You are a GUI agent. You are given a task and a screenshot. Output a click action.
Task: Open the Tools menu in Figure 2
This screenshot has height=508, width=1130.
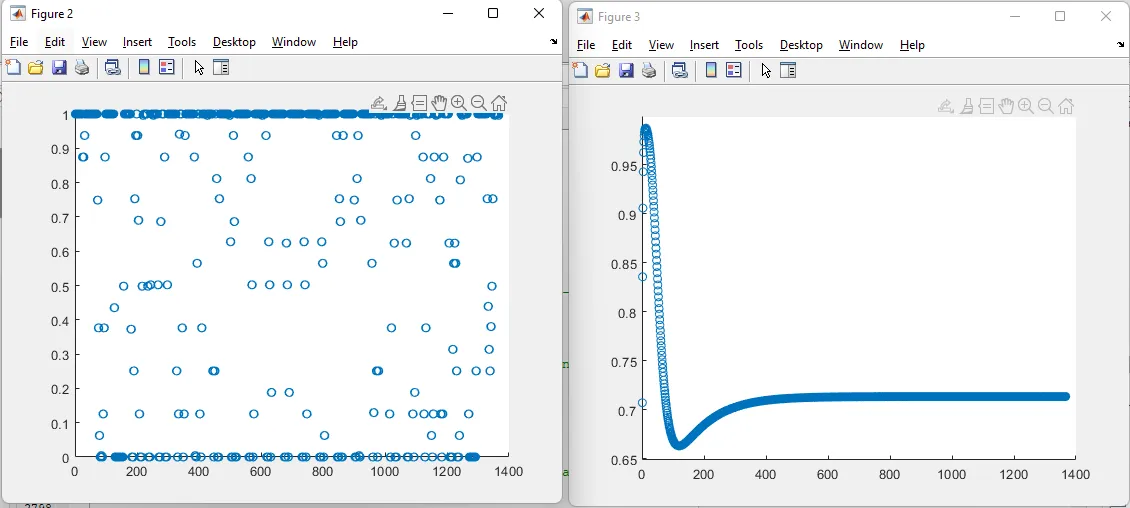click(182, 42)
